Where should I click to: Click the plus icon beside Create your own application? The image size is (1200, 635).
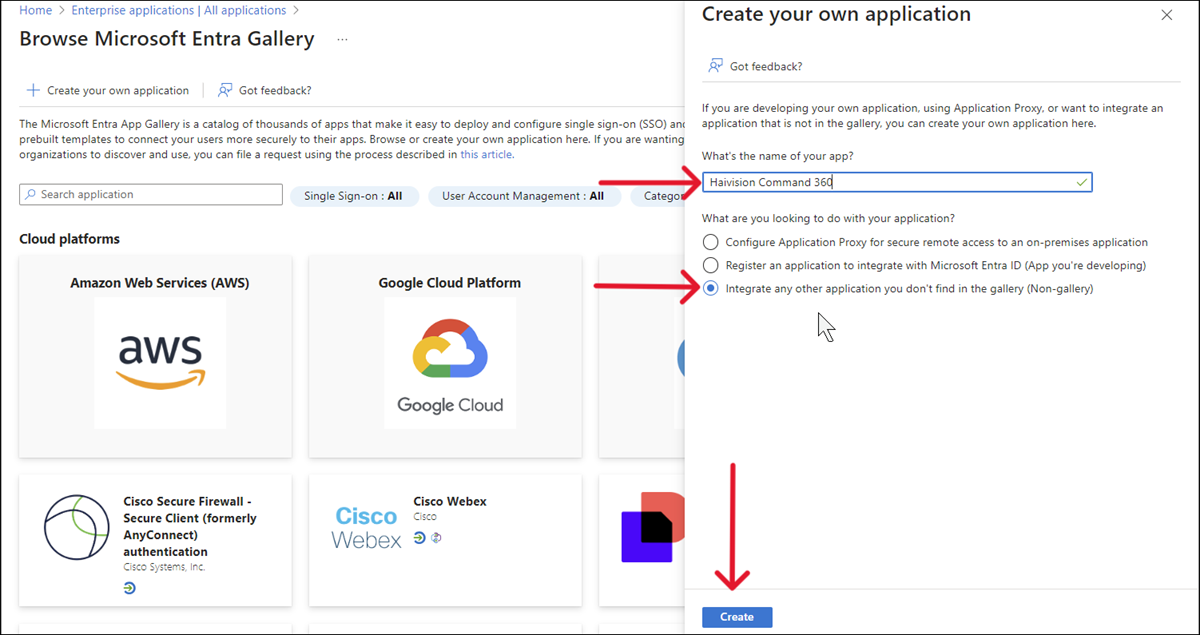(35, 89)
